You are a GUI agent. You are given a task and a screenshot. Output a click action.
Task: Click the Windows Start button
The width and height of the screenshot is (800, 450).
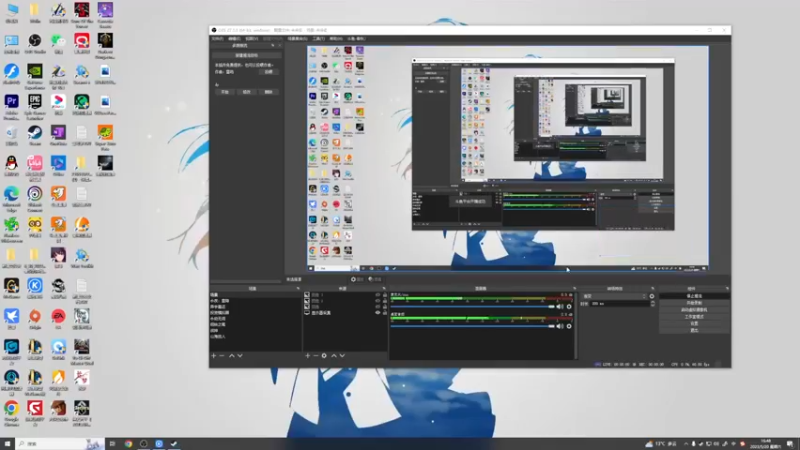7,444
